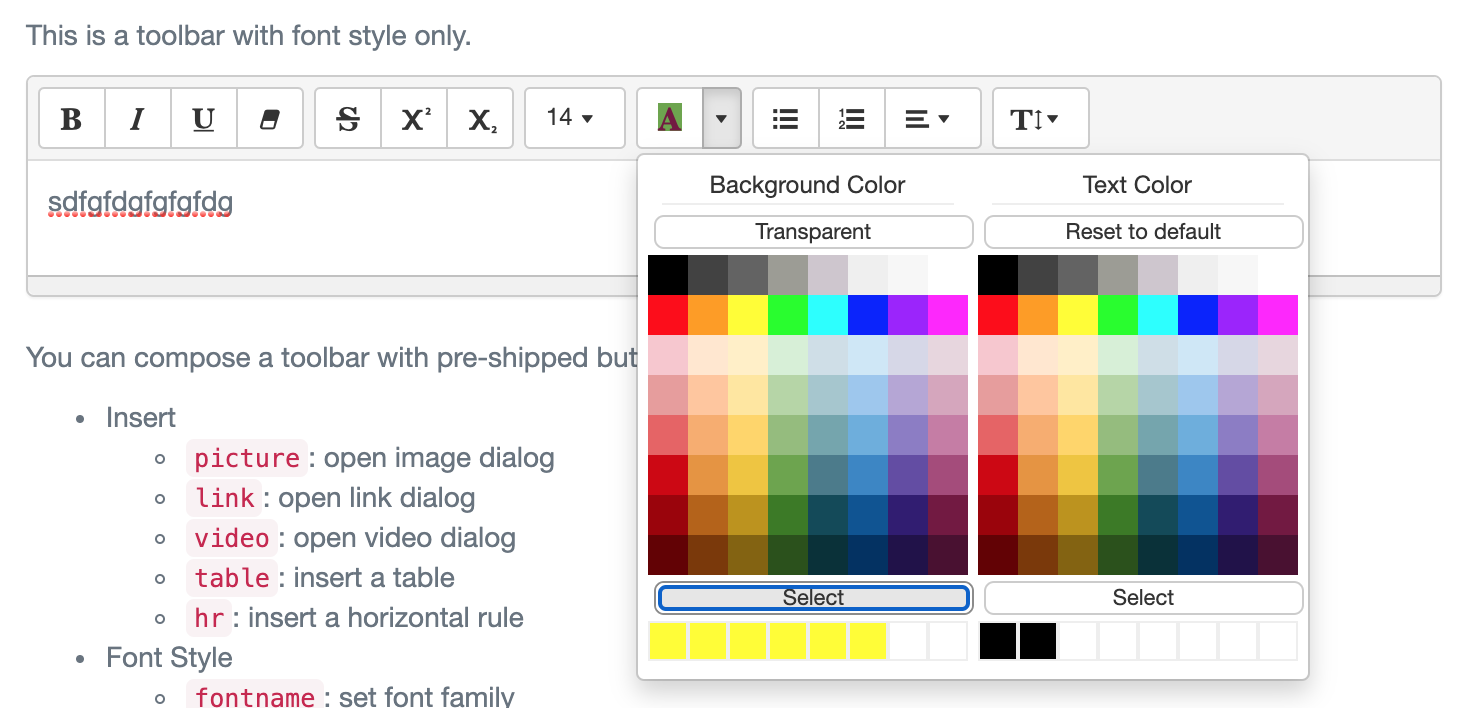Click the 'table' code label
The width and height of the screenshot is (1480, 708).
pos(232,578)
